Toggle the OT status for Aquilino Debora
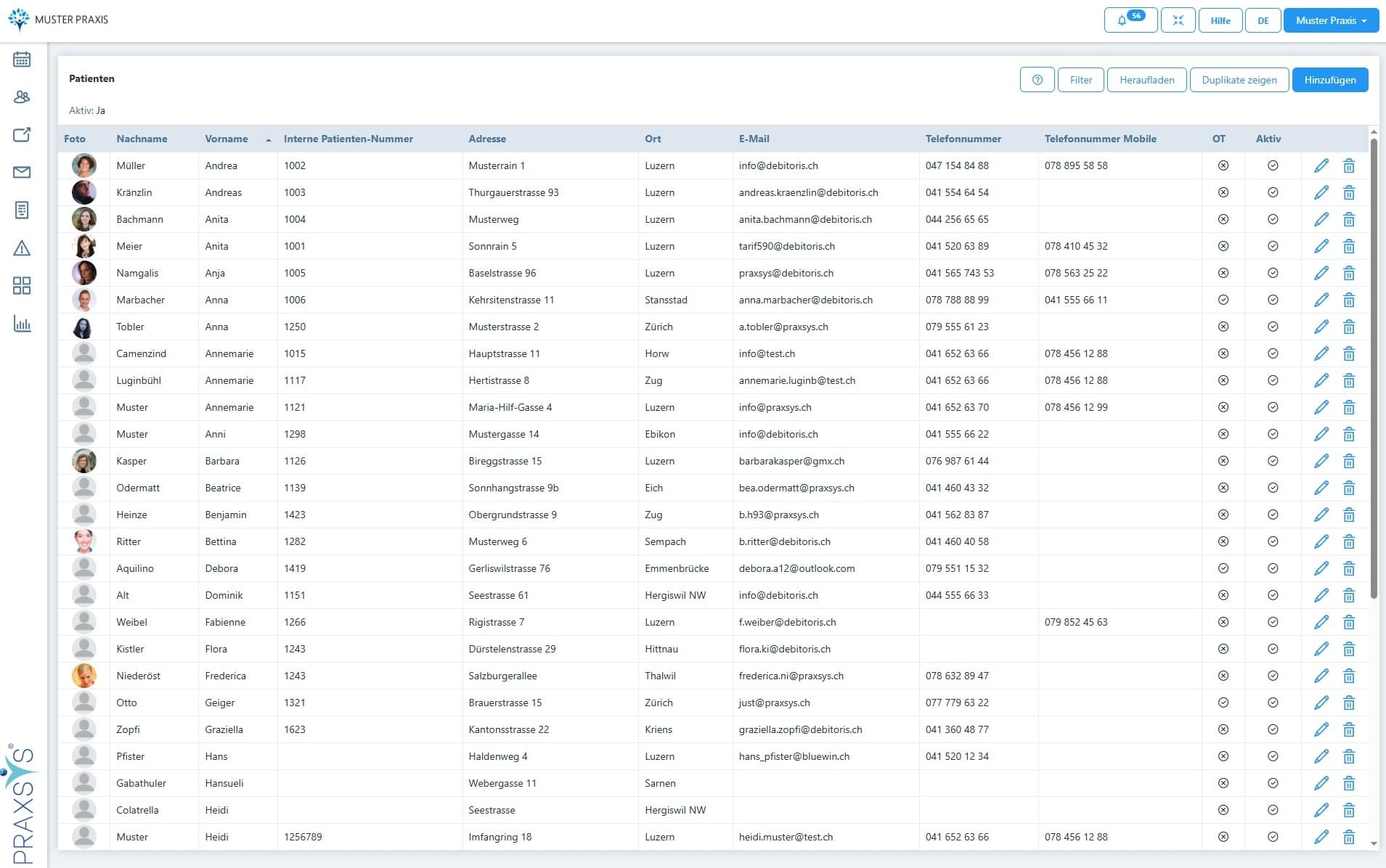 point(1223,568)
